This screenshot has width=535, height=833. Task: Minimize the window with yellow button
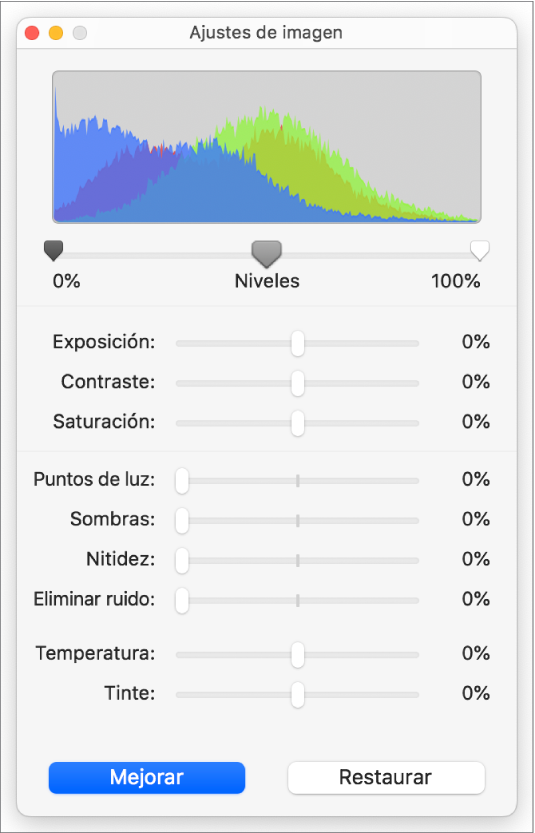click(56, 33)
